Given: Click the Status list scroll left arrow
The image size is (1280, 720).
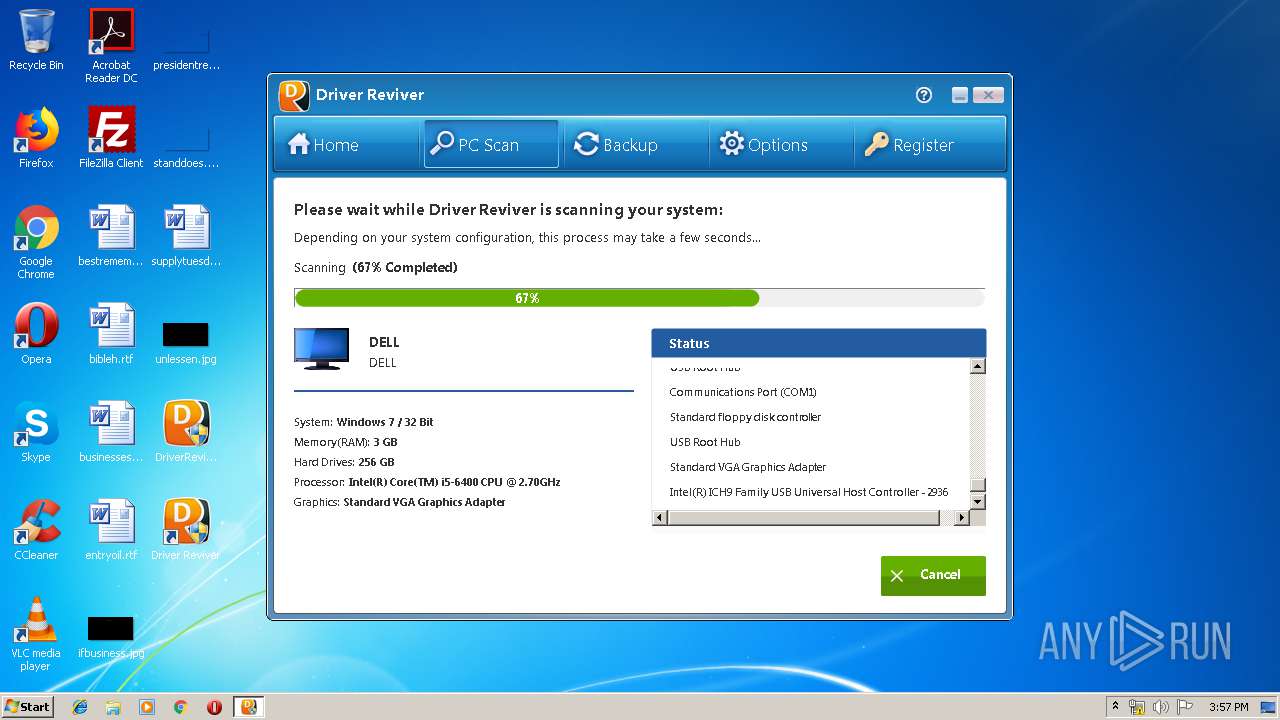Looking at the screenshot, I should coord(659,518).
